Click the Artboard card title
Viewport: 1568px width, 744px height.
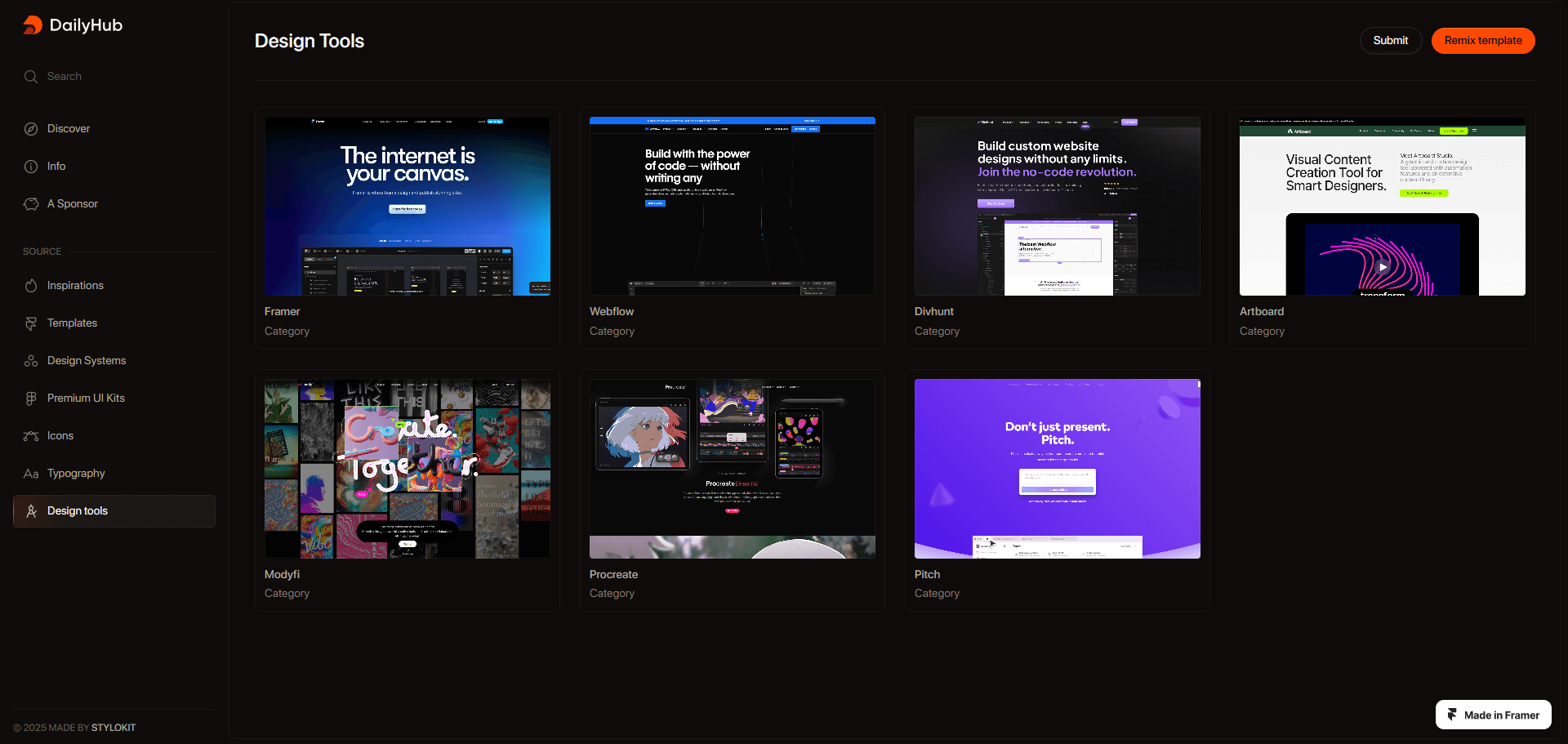pos(1262,312)
